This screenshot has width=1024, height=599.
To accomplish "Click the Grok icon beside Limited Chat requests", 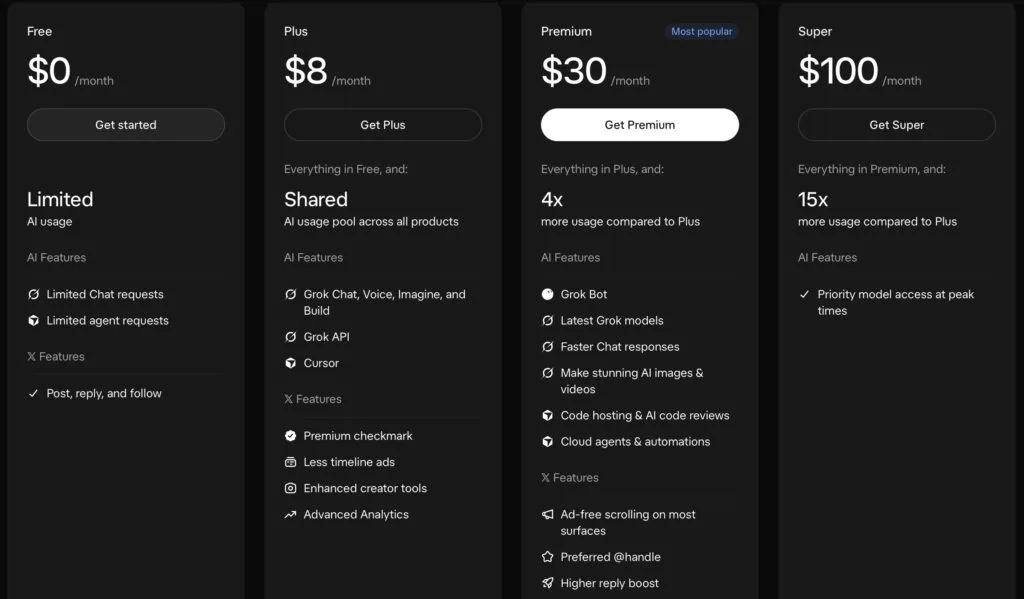I will coord(33,295).
